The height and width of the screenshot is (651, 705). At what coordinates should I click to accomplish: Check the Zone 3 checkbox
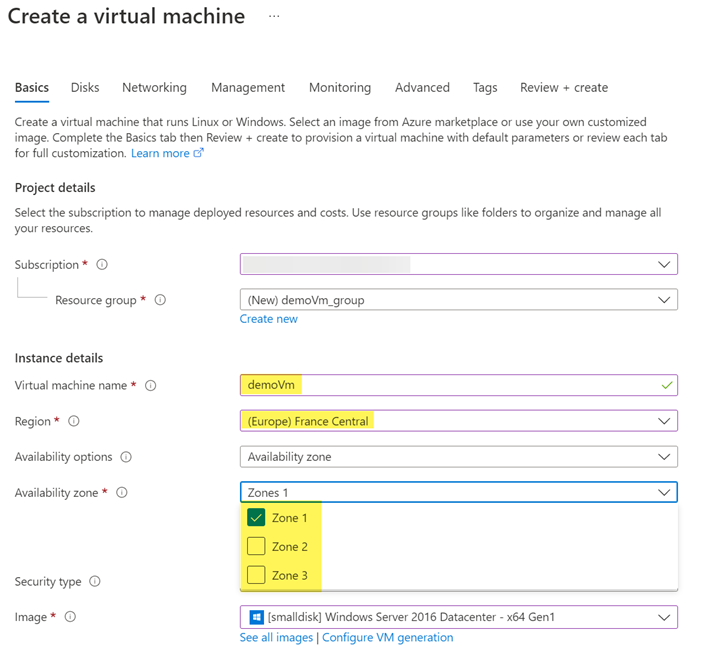pyautogui.click(x=256, y=575)
